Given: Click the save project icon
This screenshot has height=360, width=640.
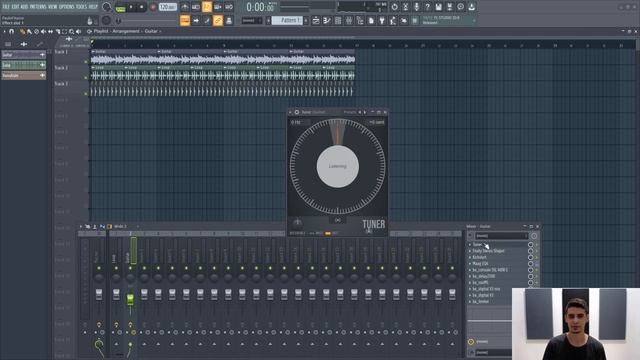Looking at the screenshot, I should click(438, 7).
